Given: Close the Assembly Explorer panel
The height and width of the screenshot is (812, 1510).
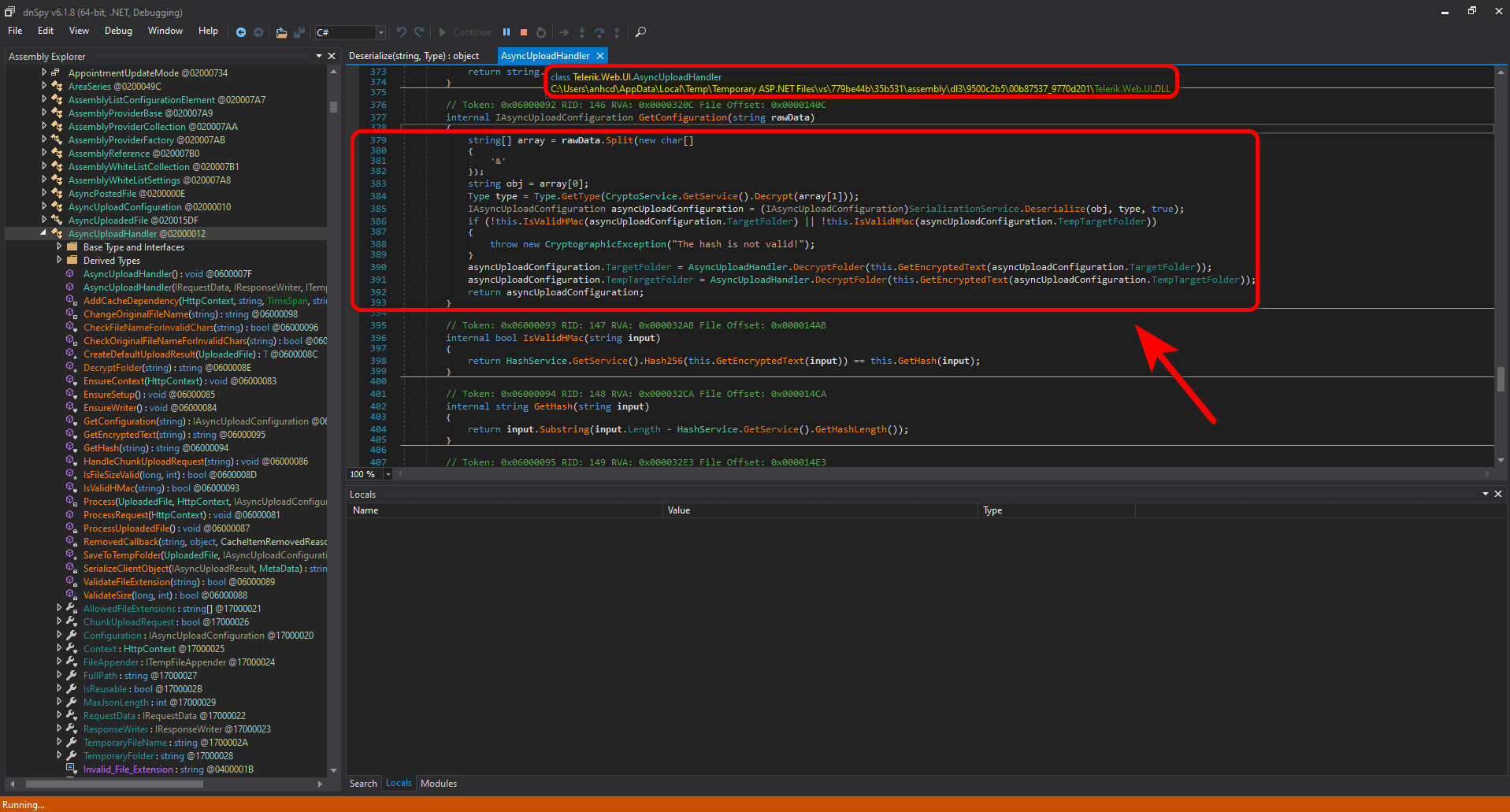Looking at the screenshot, I should point(332,56).
